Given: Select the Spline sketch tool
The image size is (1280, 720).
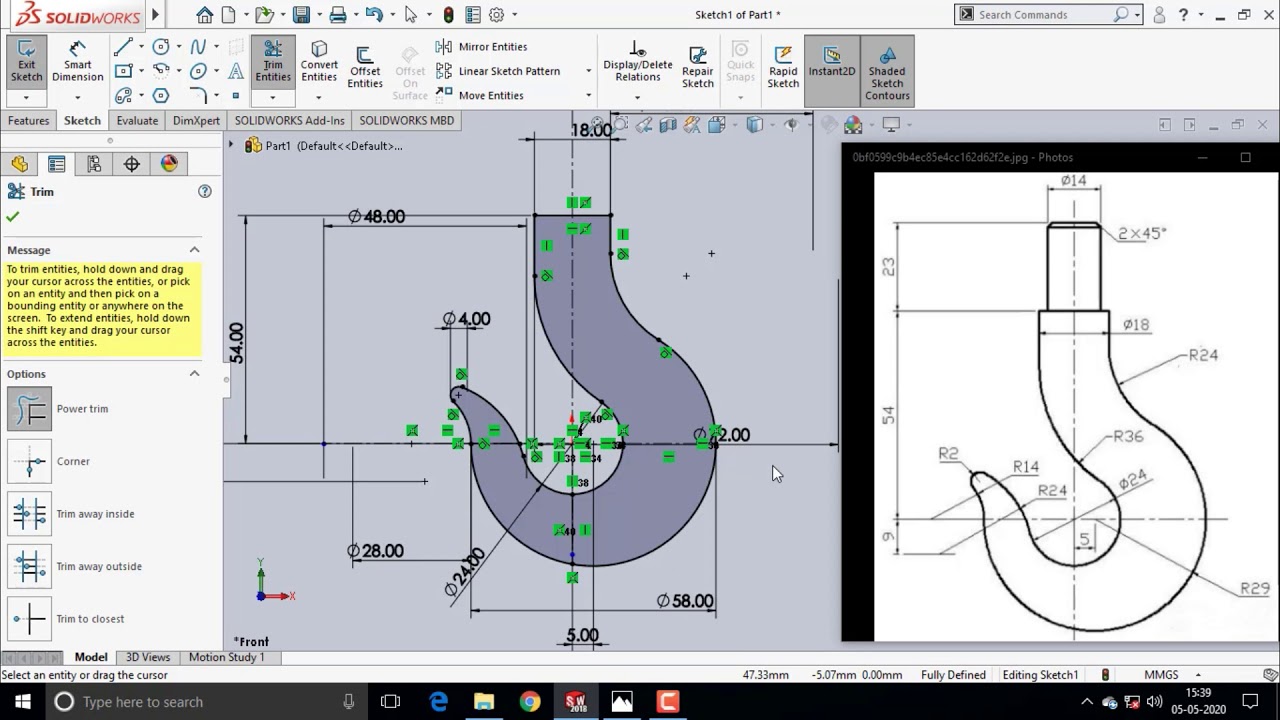Looking at the screenshot, I should [x=198, y=47].
